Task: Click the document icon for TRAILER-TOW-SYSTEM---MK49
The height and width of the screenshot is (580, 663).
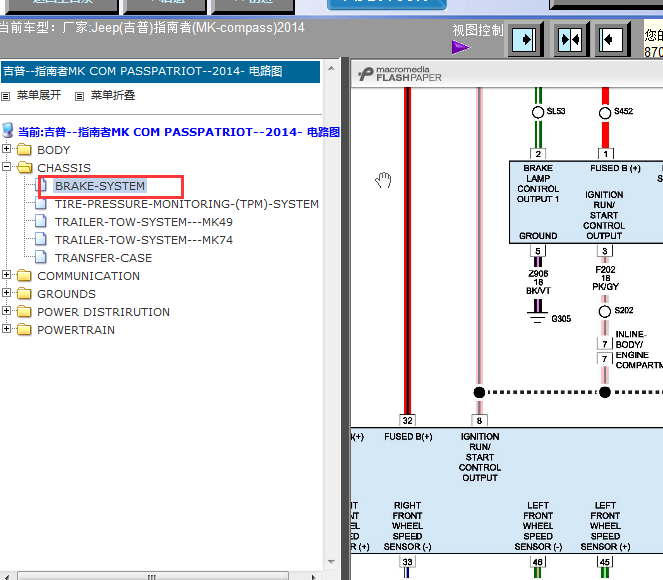Action: (41, 221)
